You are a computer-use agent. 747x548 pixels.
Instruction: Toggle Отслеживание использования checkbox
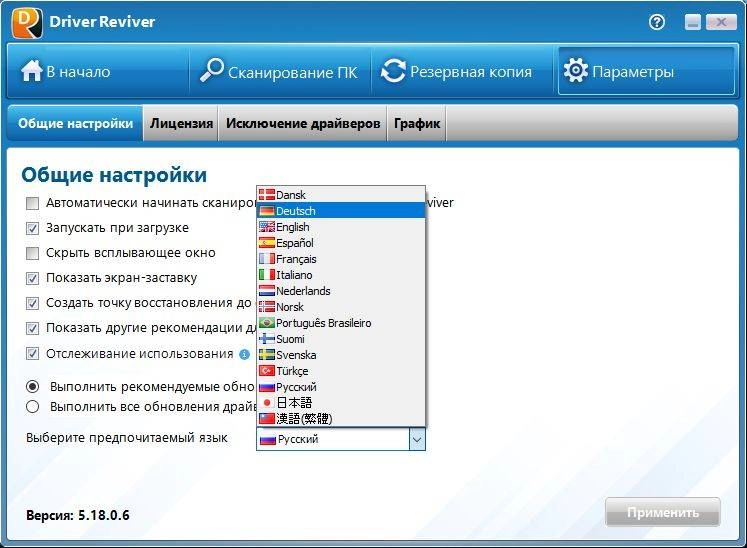click(x=32, y=354)
